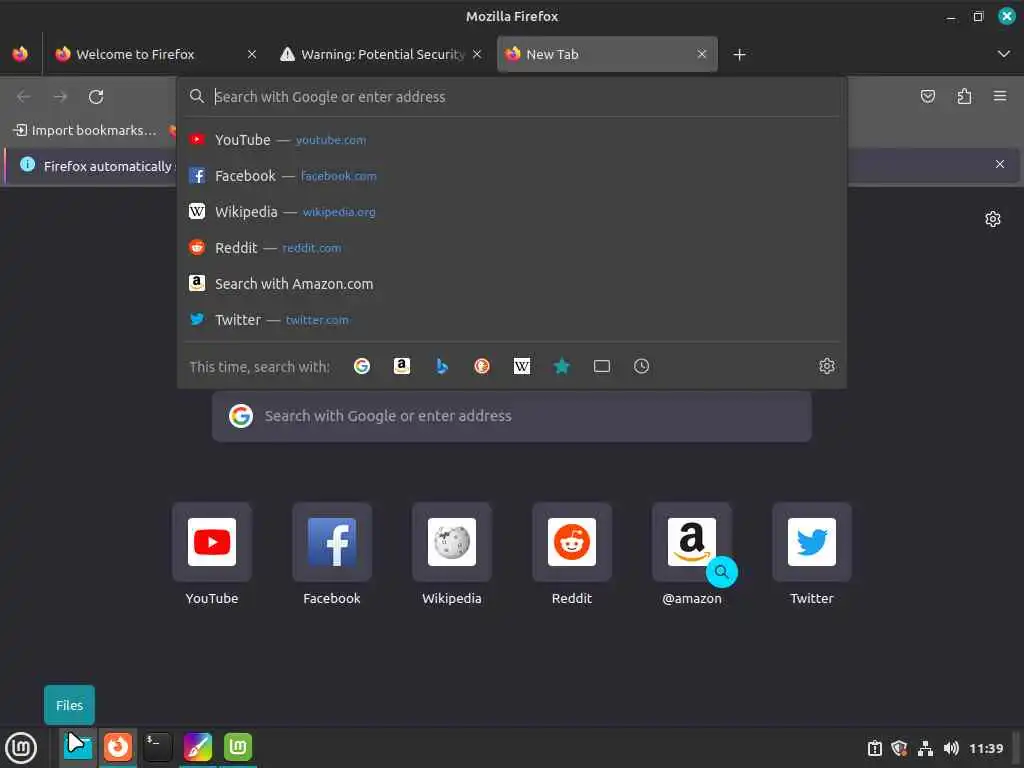Search in History clock icon

click(641, 366)
